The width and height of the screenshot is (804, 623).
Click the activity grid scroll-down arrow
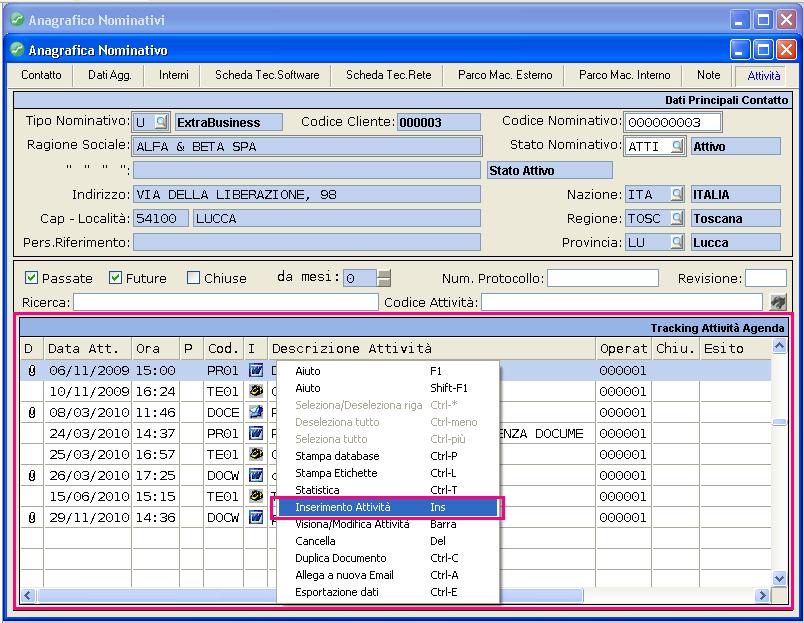coord(779,578)
